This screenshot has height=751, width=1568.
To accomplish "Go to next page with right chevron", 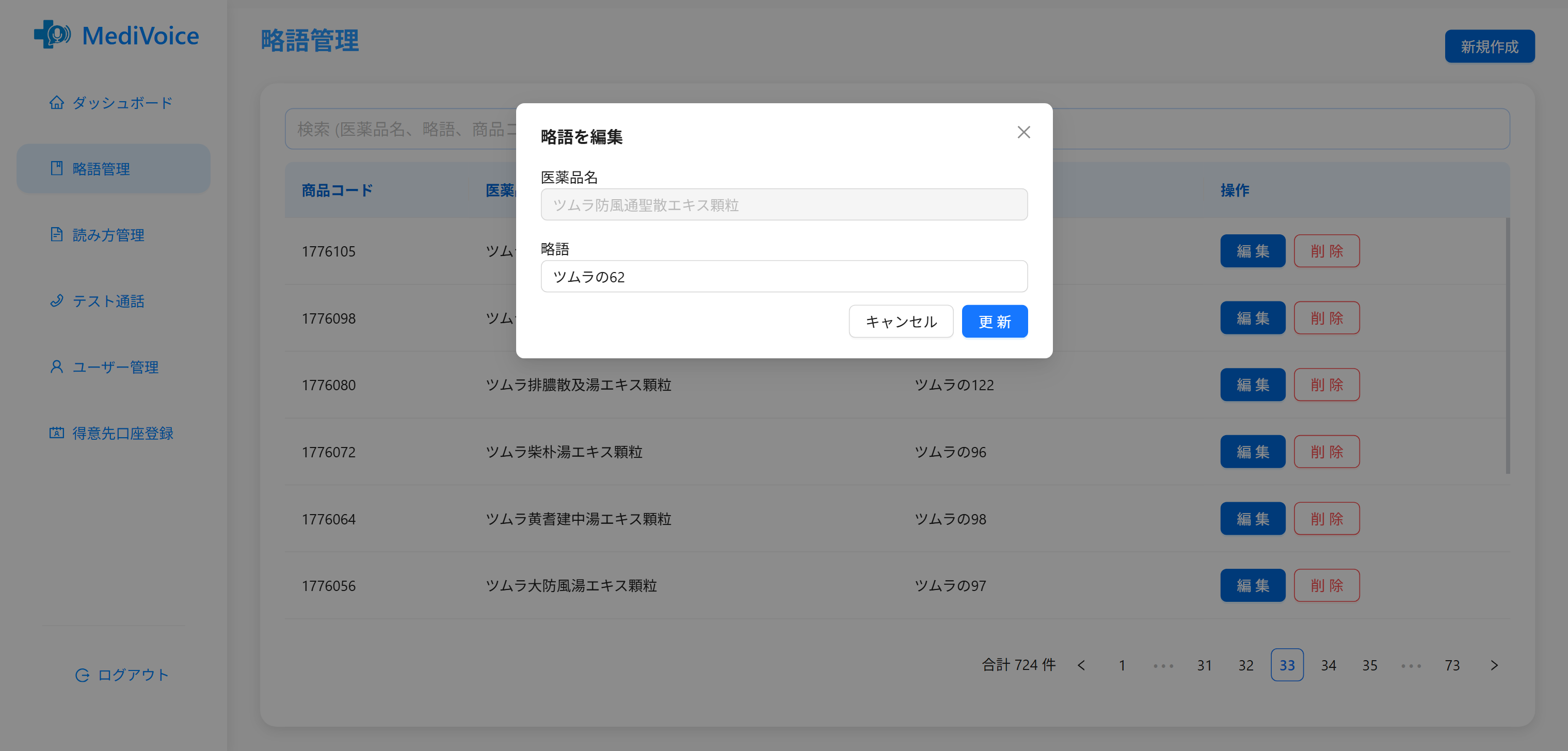I will [x=1494, y=665].
